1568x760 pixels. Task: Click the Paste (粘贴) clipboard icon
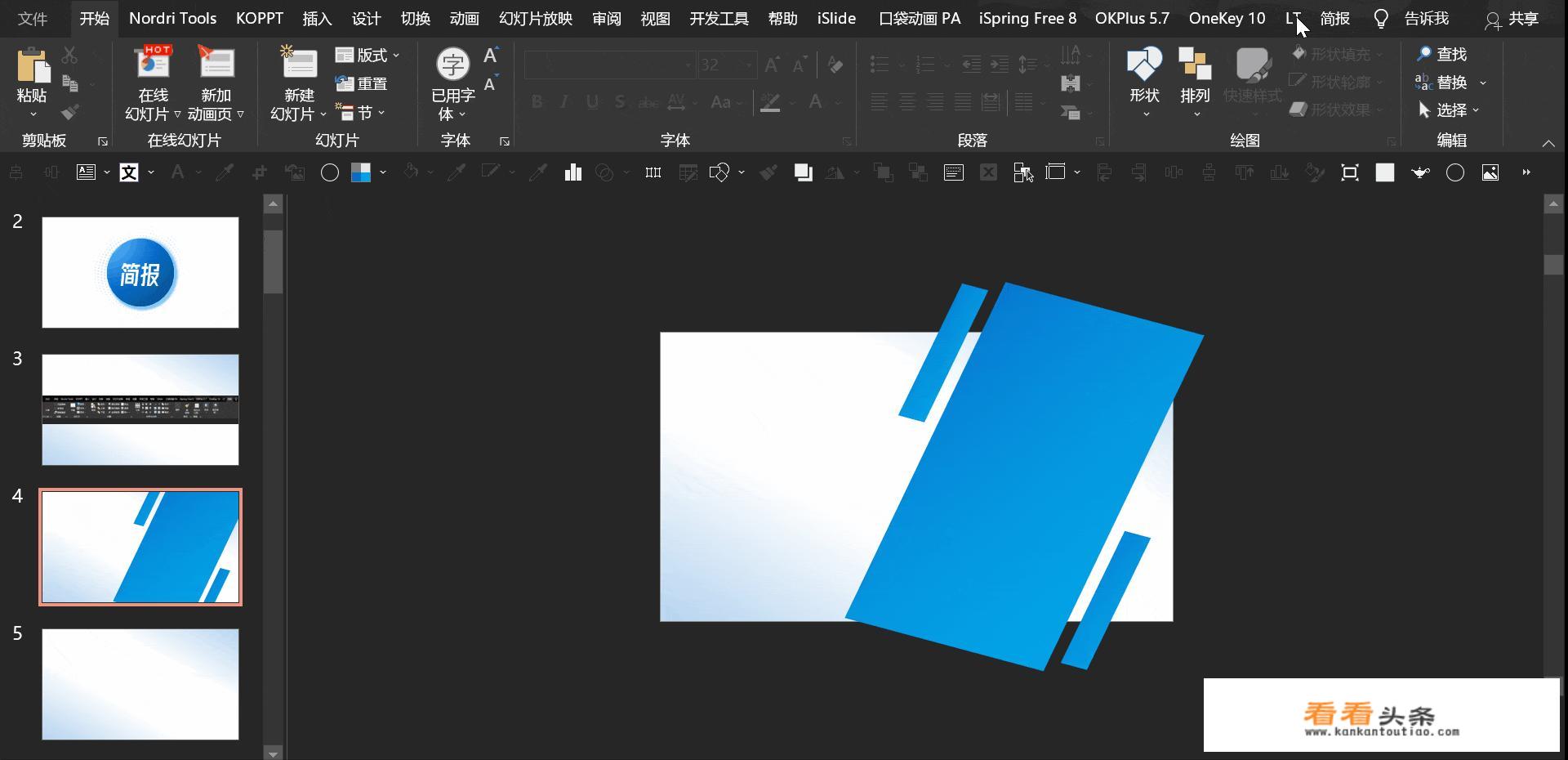(x=33, y=65)
